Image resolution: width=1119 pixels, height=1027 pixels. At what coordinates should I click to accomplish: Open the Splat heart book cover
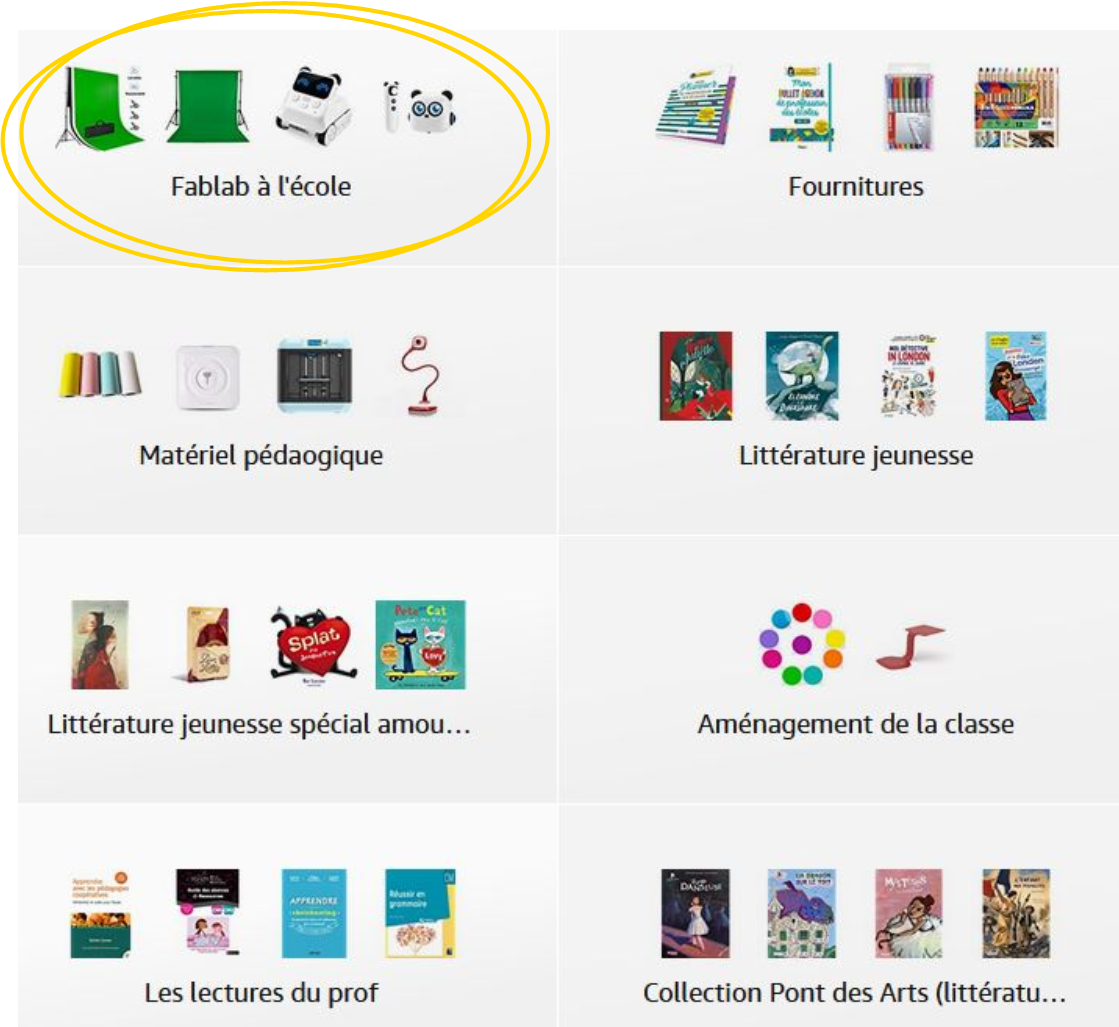313,644
